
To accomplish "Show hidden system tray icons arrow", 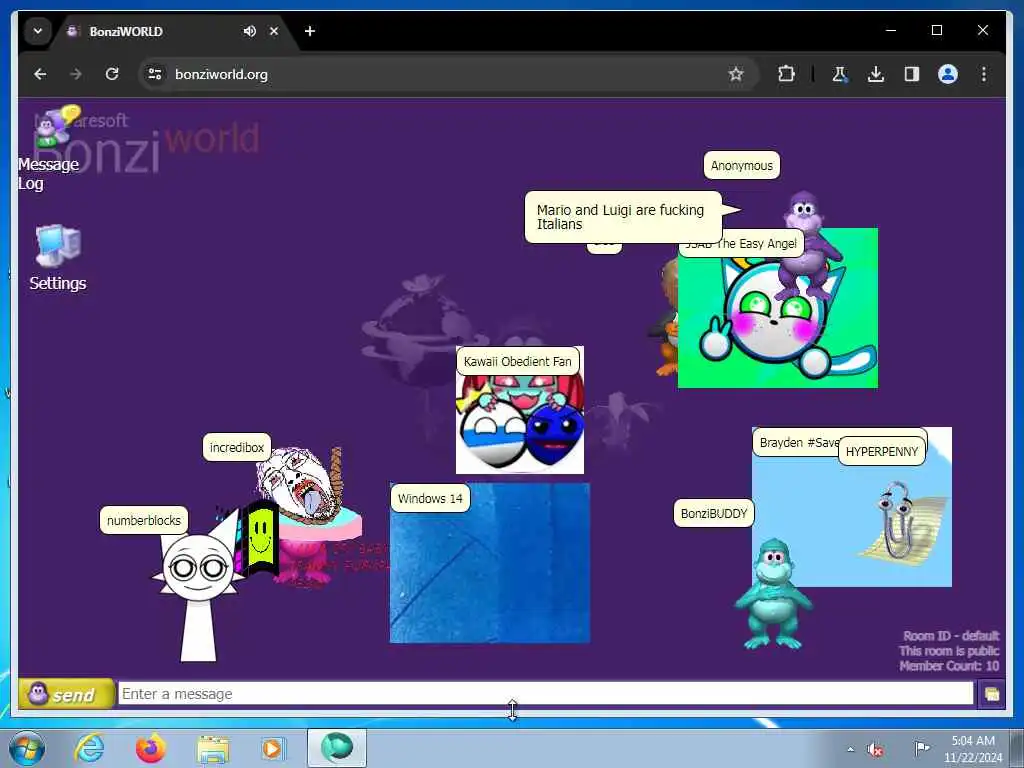I will 850,749.
